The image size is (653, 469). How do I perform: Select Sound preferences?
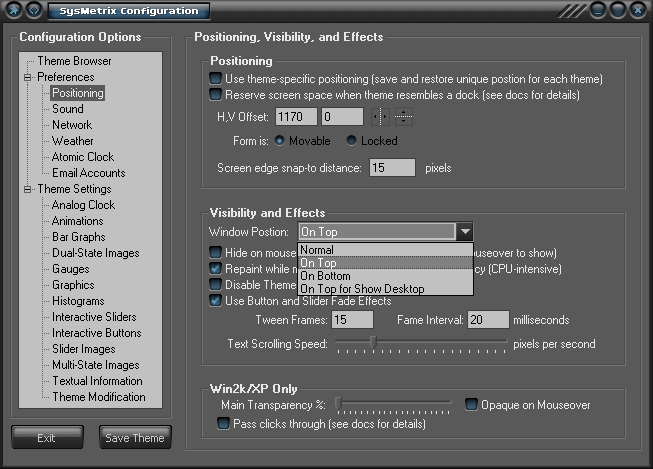pos(67,109)
